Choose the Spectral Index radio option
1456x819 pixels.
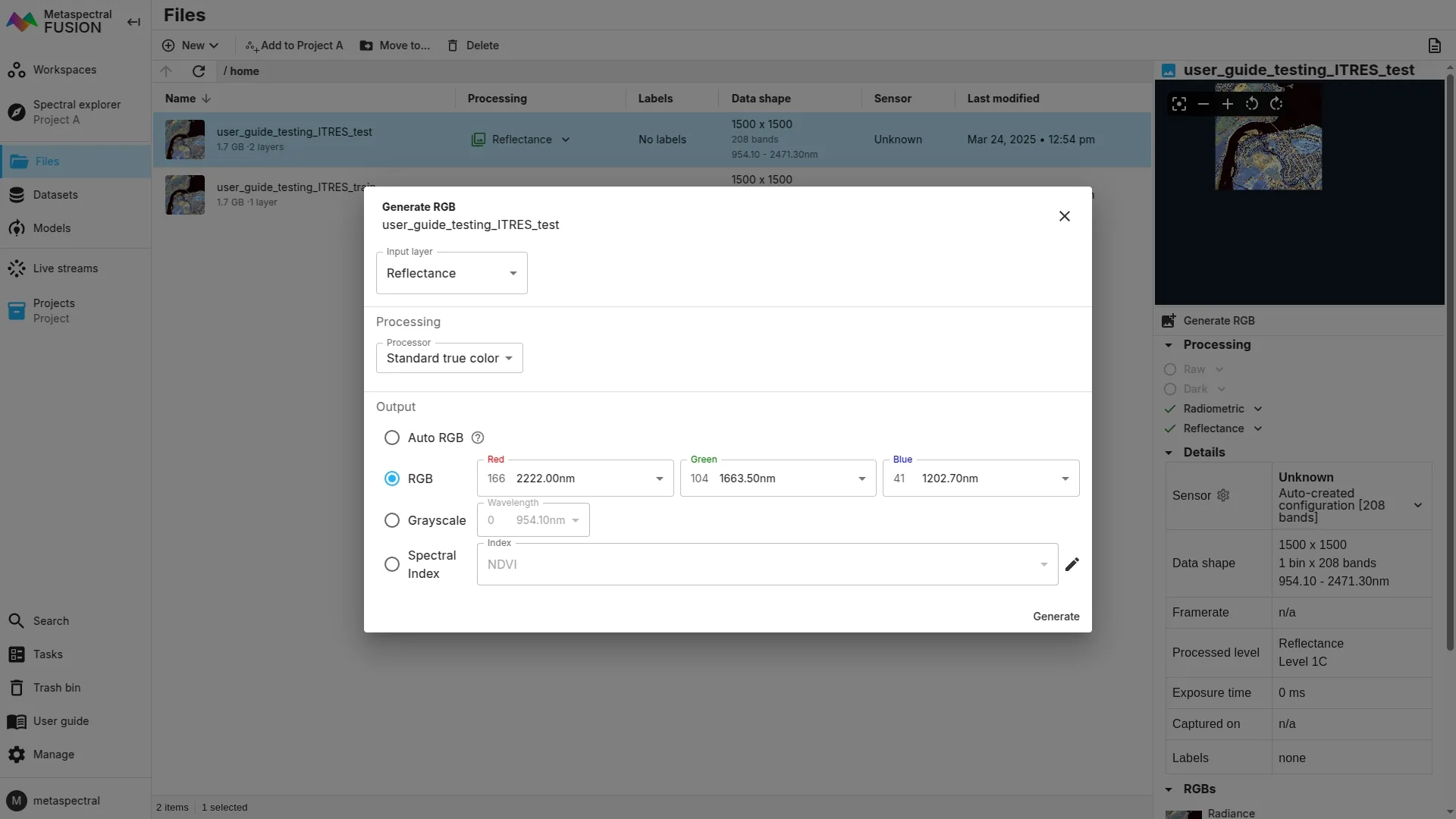[x=392, y=564]
